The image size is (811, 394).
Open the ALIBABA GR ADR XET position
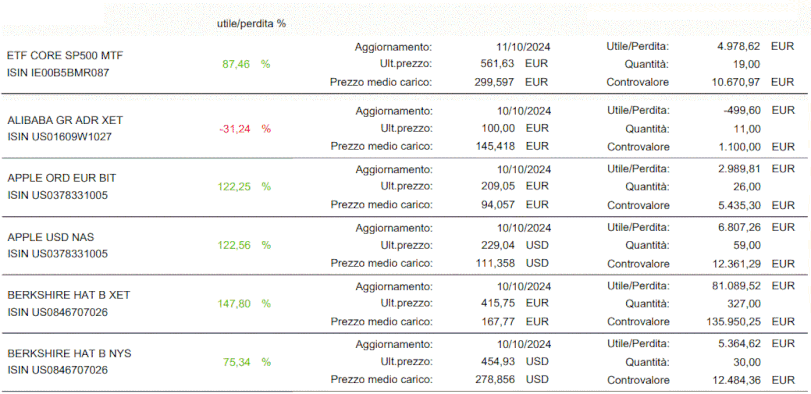click(x=65, y=120)
